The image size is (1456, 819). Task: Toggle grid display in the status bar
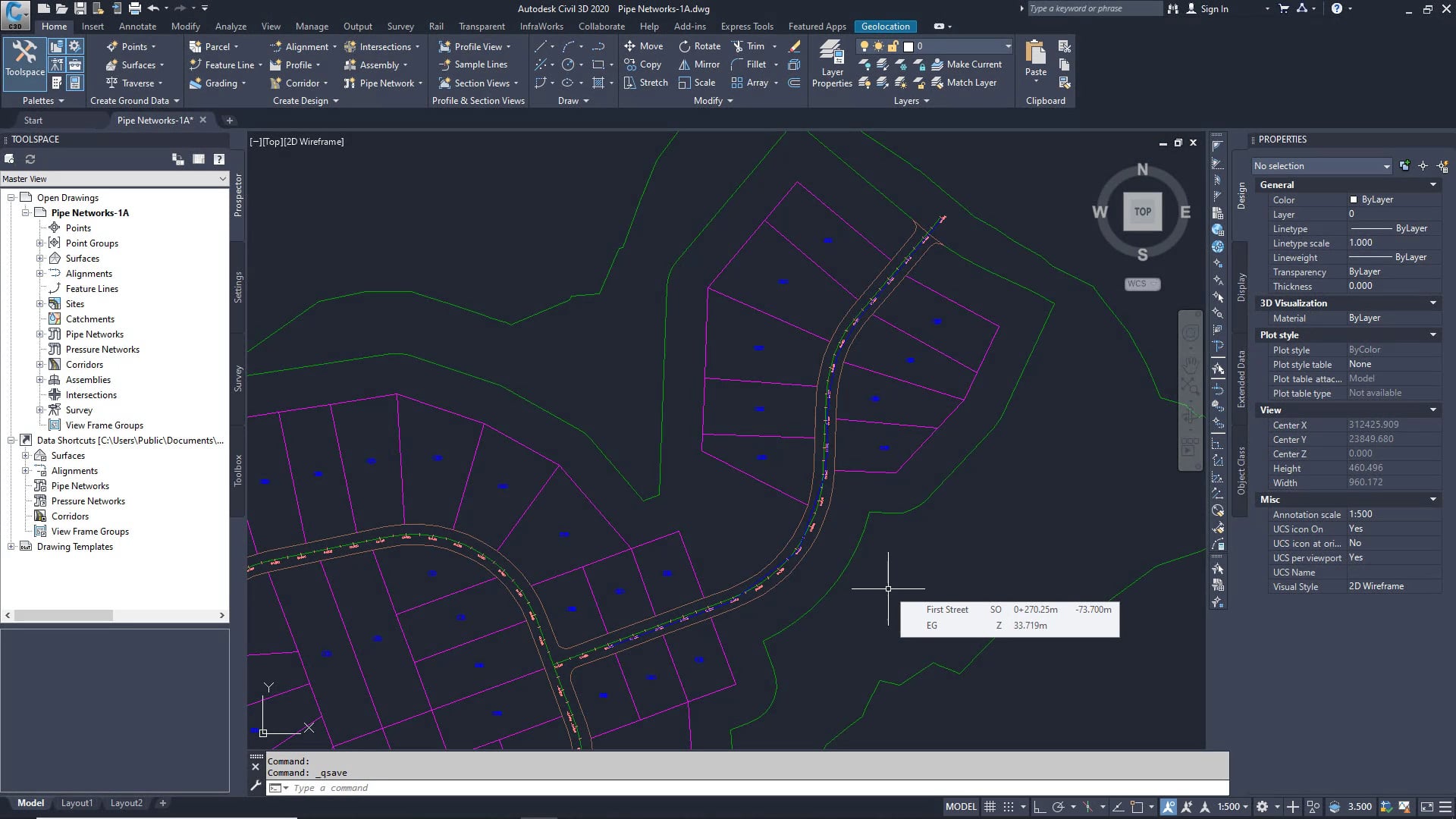[x=990, y=806]
